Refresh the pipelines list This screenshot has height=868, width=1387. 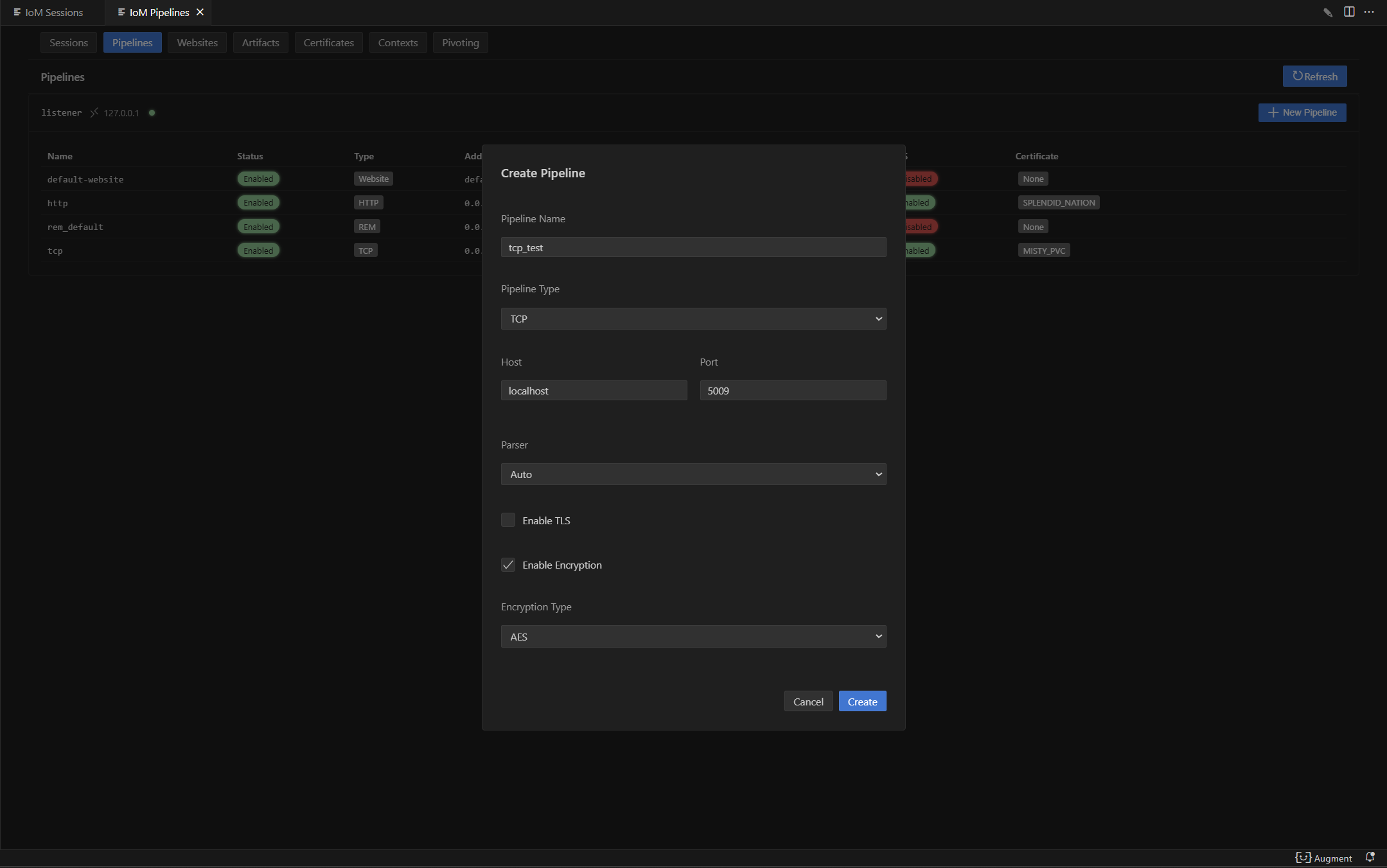1314,76
